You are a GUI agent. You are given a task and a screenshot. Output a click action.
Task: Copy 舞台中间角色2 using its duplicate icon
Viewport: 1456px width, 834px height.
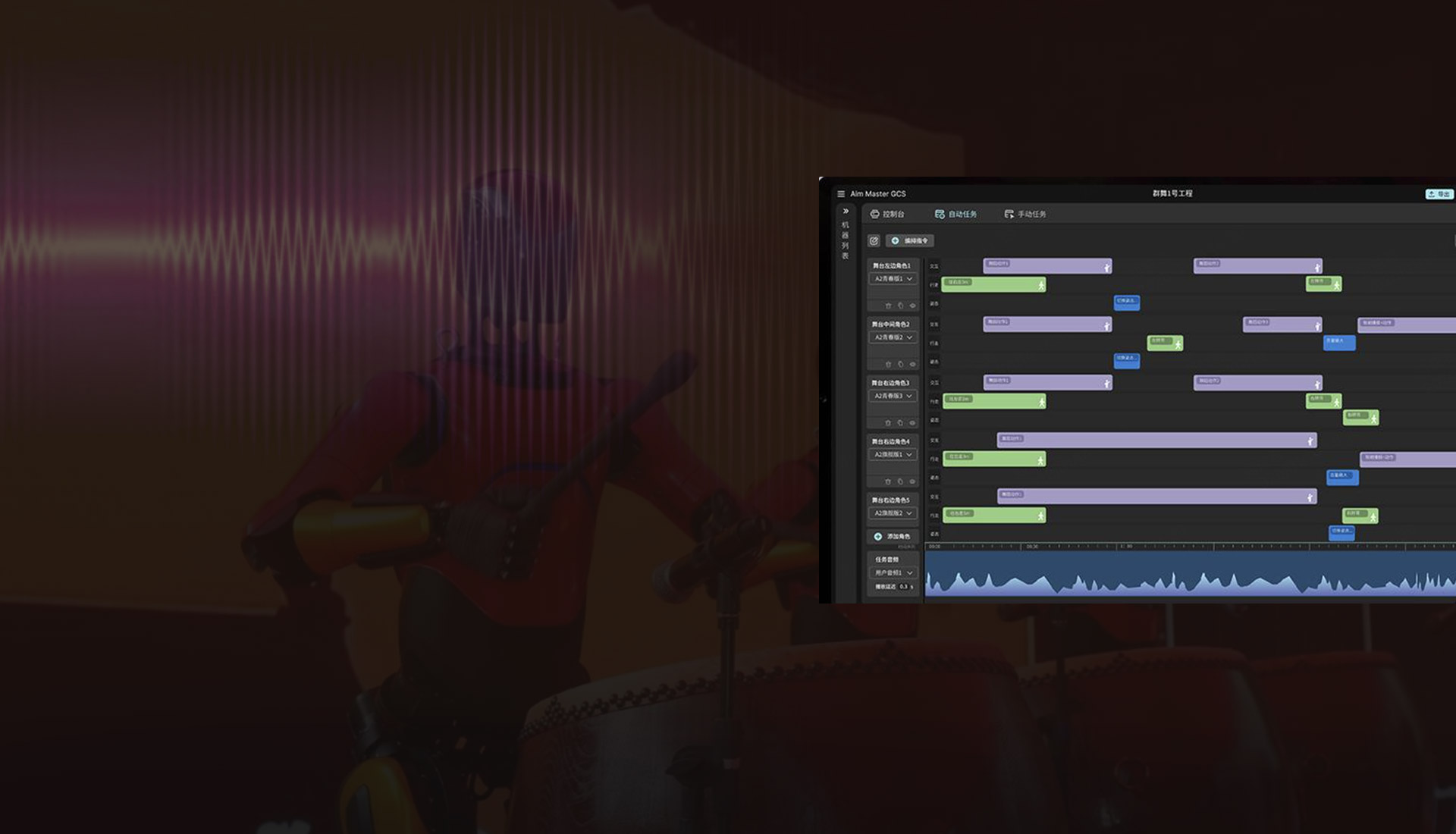point(900,364)
